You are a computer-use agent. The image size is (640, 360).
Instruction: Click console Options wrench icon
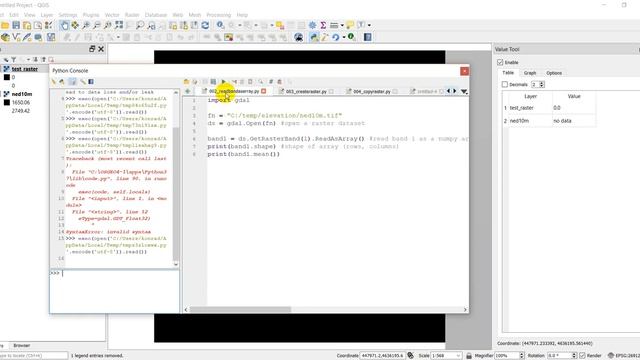click(82, 82)
